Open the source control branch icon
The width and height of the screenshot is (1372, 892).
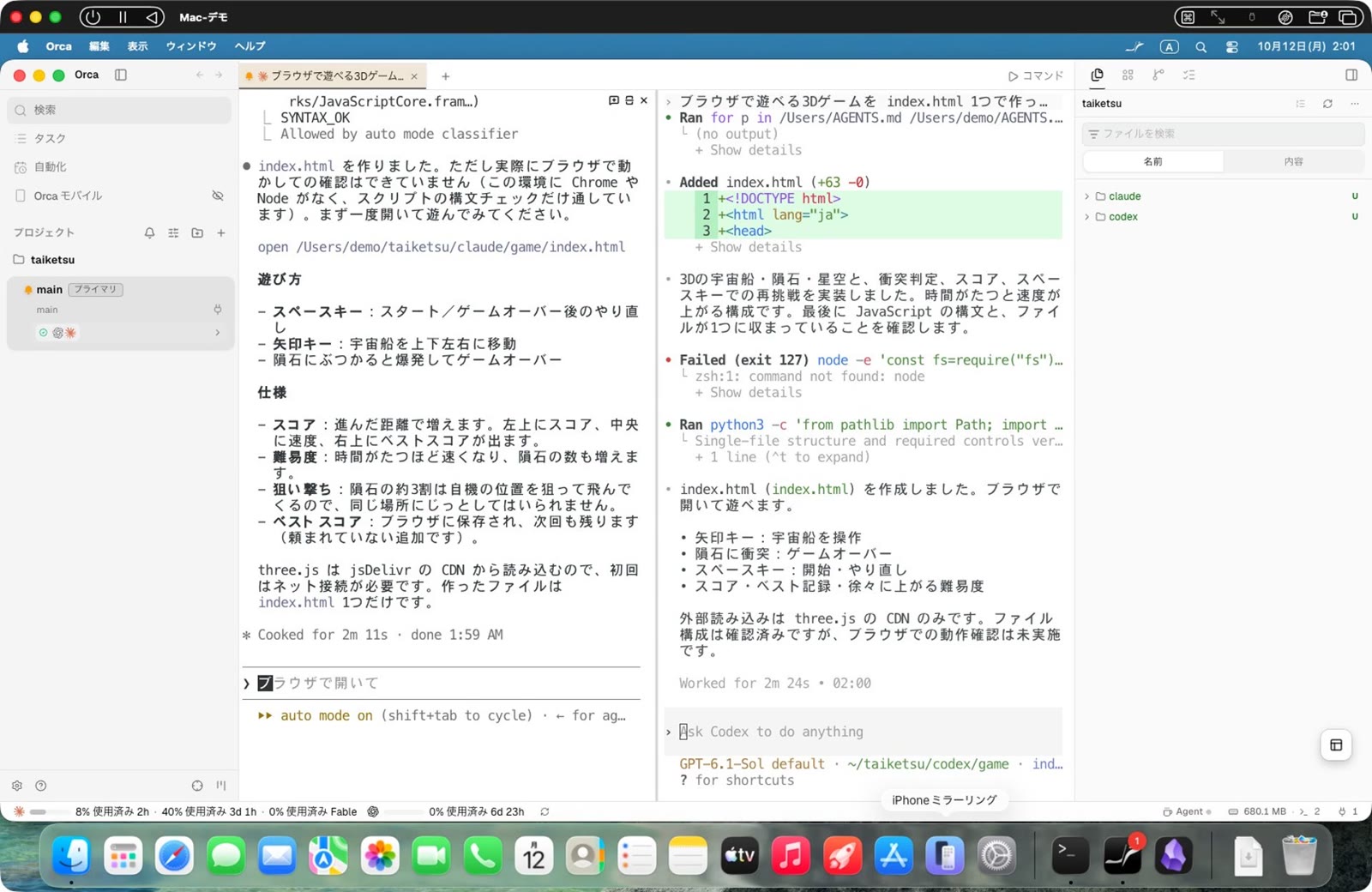(1158, 75)
